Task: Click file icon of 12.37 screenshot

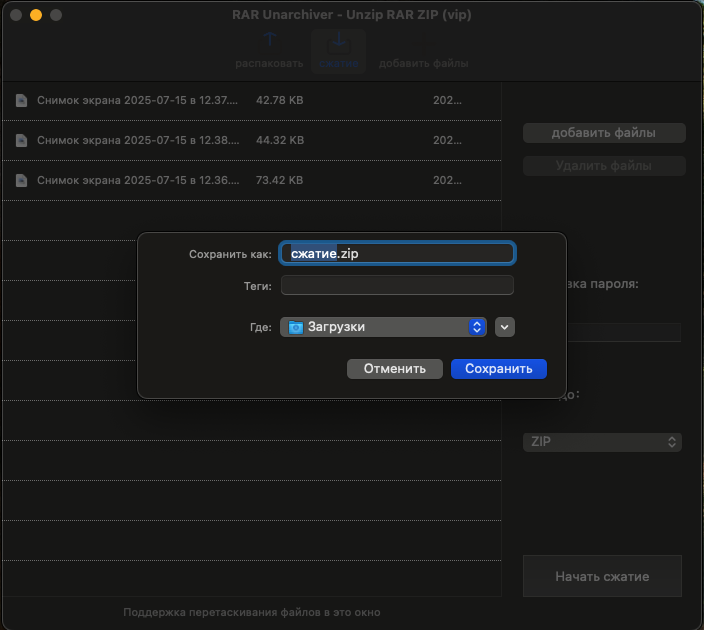Action: 21,100
